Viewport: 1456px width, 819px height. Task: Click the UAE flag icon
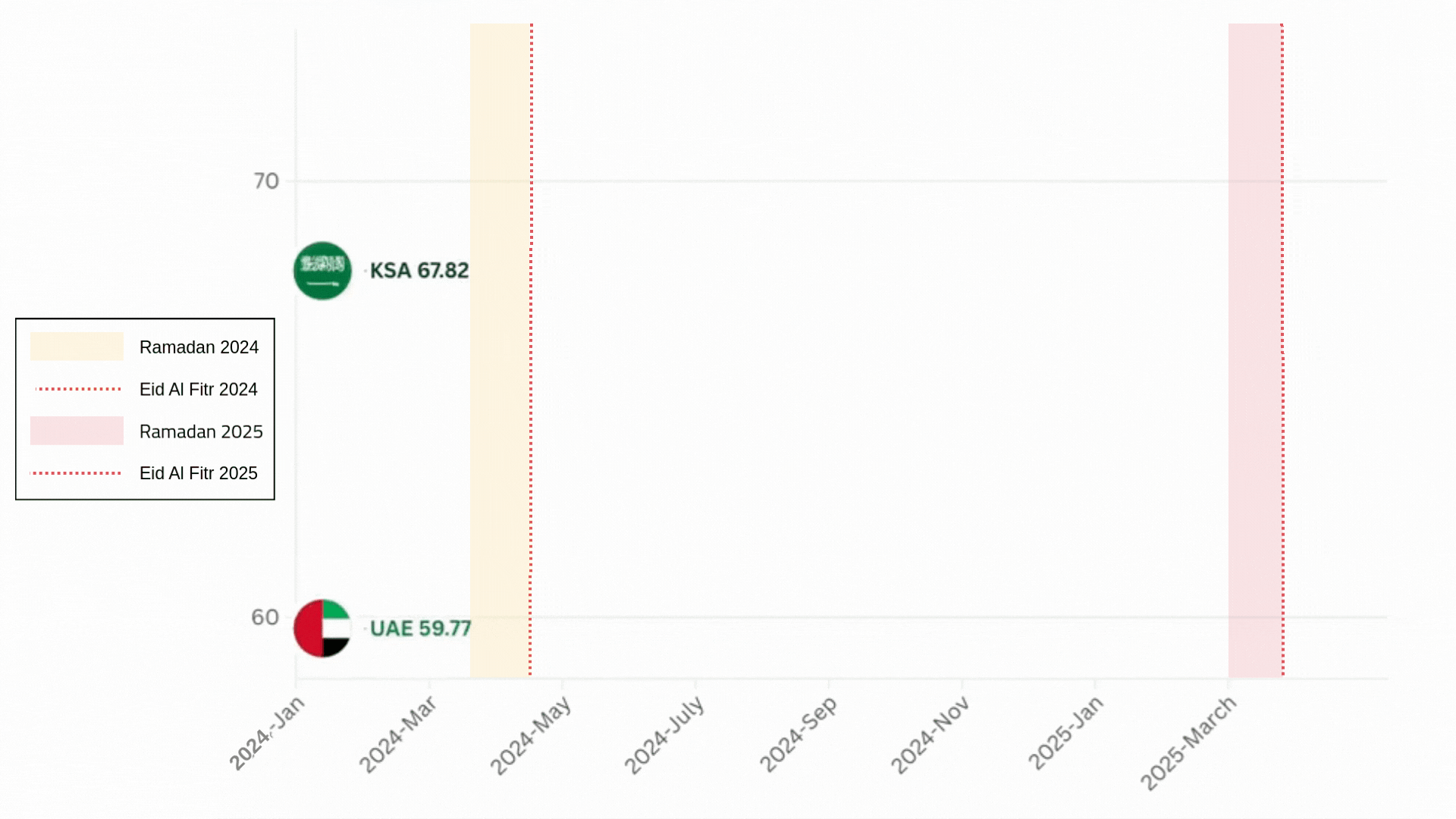[x=322, y=629]
